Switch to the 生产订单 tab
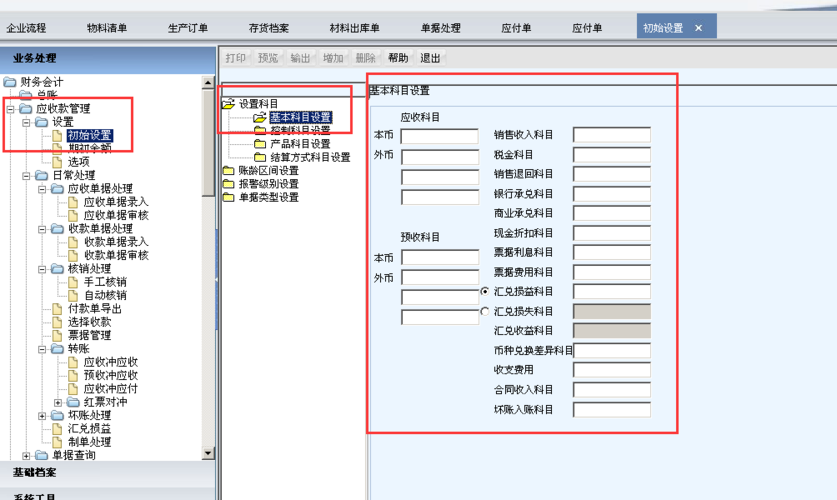 pyautogui.click(x=187, y=28)
